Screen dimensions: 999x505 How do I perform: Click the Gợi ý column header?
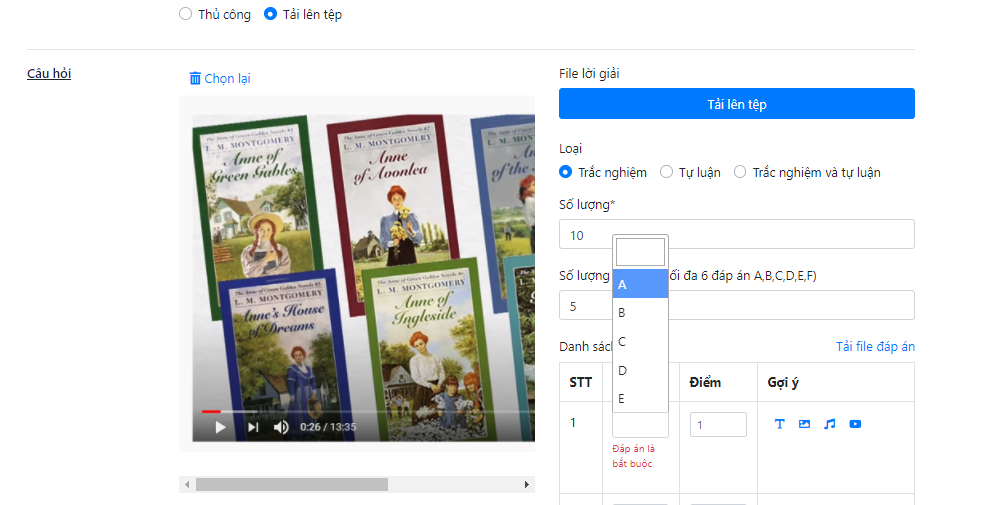(x=783, y=382)
